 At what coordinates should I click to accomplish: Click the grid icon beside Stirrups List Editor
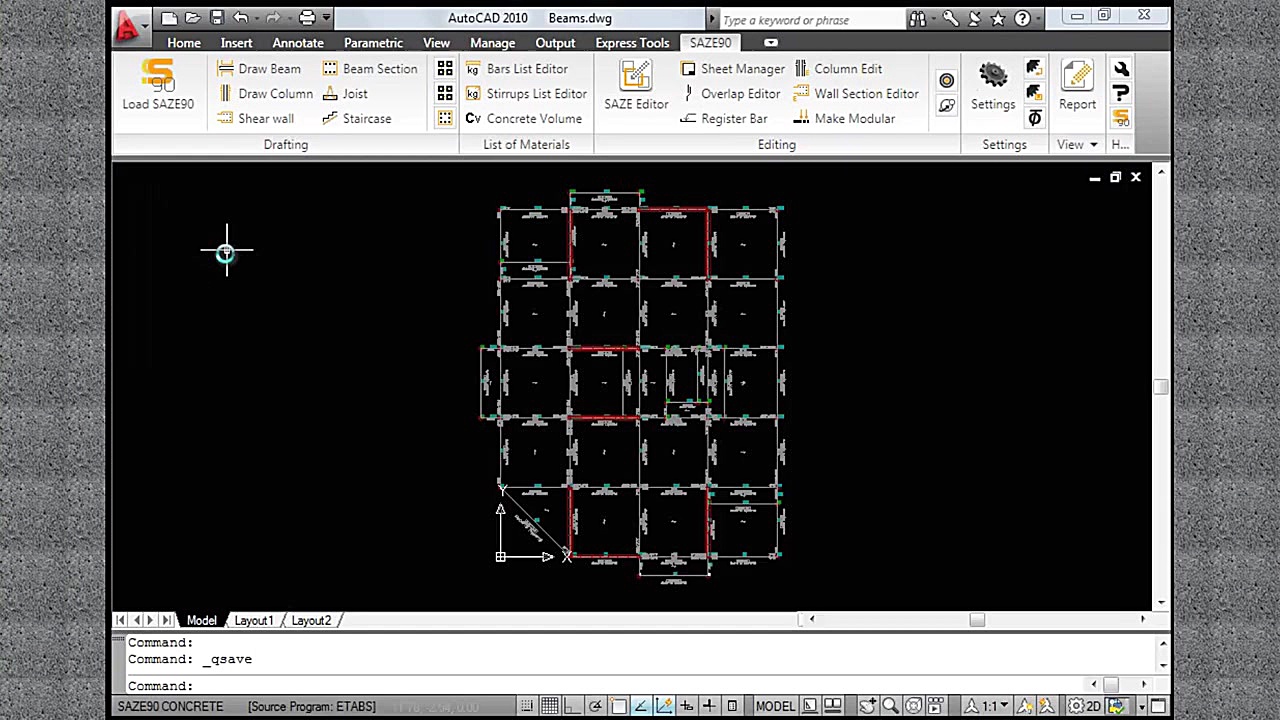445,94
